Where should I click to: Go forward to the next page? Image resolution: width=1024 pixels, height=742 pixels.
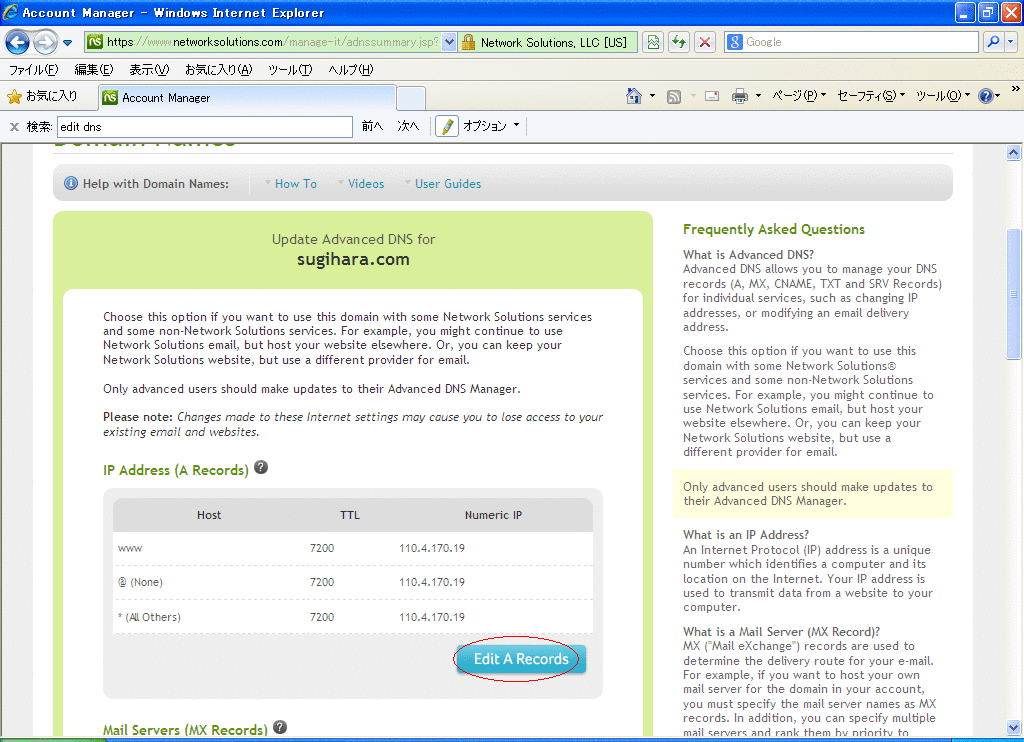tap(45, 42)
